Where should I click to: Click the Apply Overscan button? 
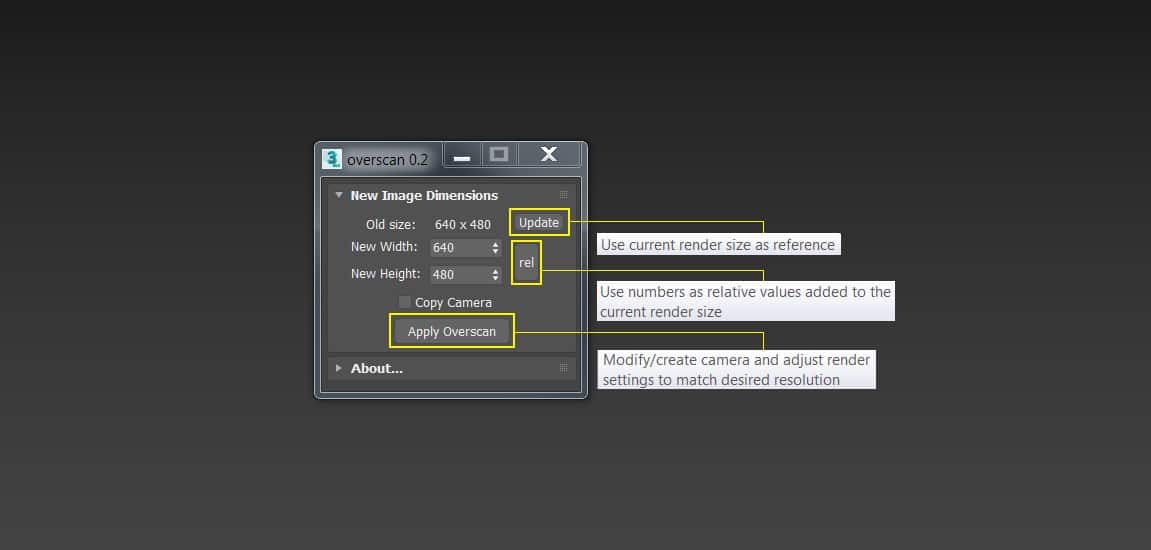coord(452,331)
